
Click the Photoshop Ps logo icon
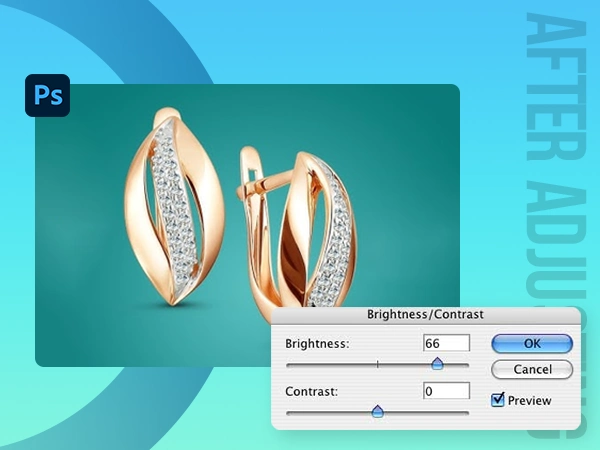pyautogui.click(x=47, y=95)
